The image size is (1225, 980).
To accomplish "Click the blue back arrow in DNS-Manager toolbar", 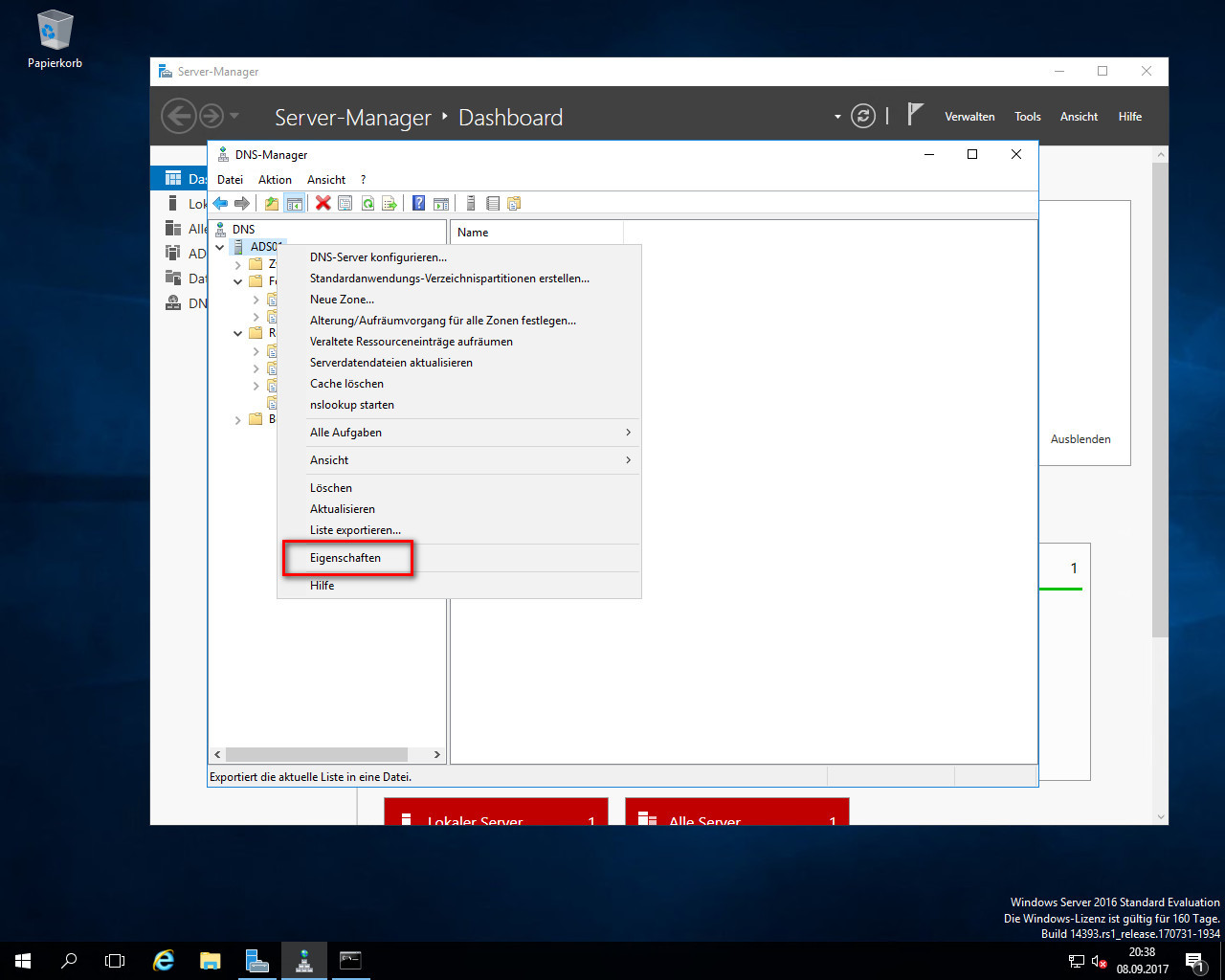I will 221,203.
